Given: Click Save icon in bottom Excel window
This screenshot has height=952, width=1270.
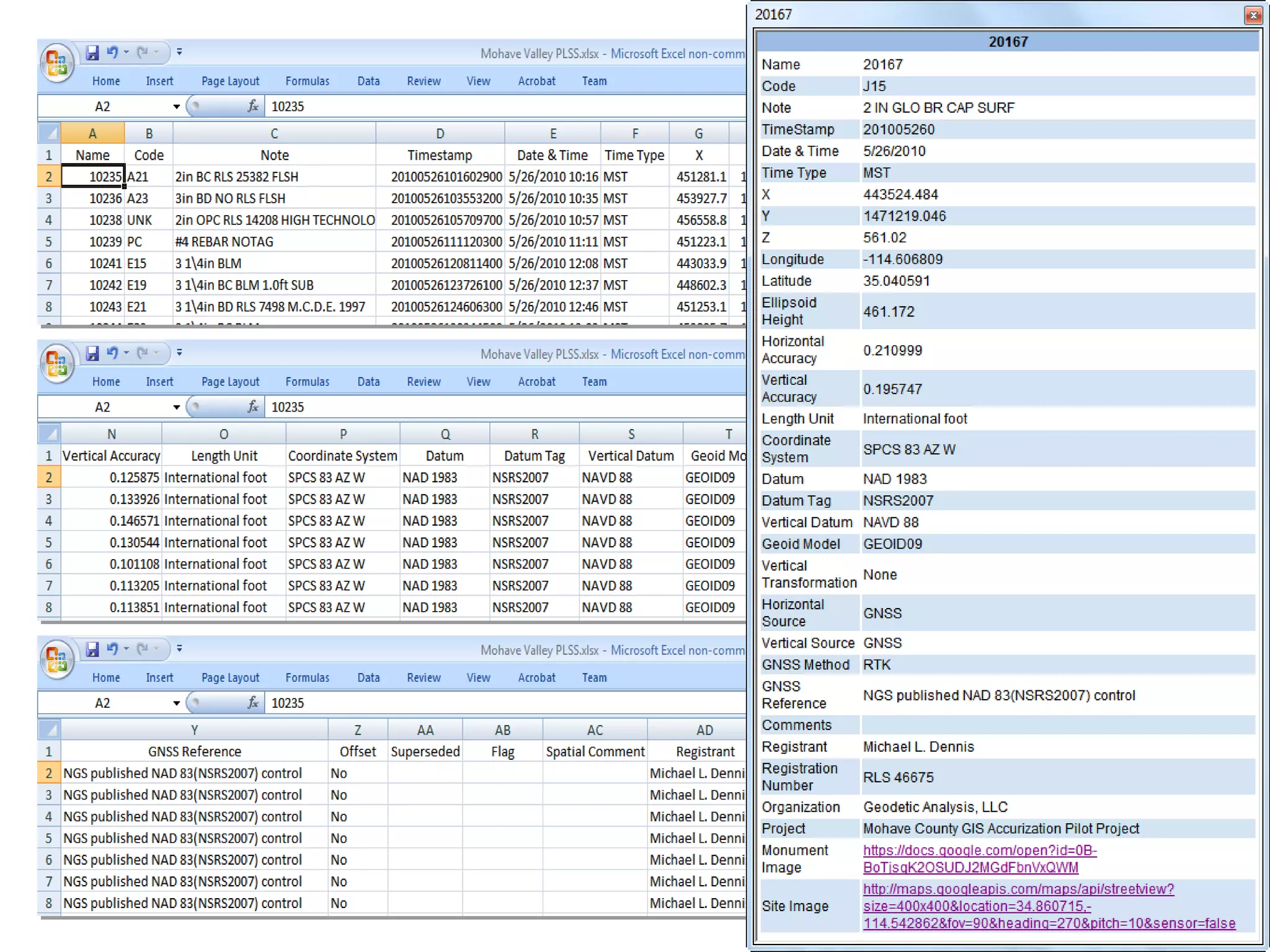Looking at the screenshot, I should click(92, 649).
